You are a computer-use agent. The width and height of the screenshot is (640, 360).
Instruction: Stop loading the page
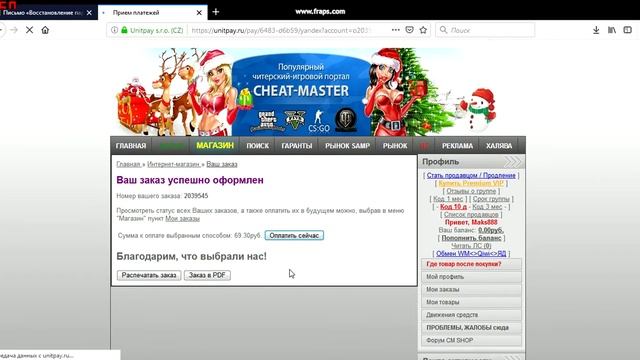[x=29, y=30]
